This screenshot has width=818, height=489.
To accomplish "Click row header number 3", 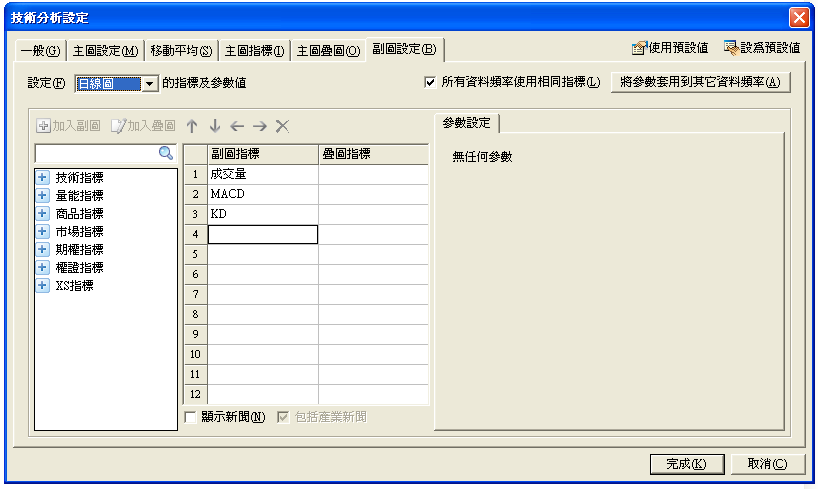I will tap(196, 214).
